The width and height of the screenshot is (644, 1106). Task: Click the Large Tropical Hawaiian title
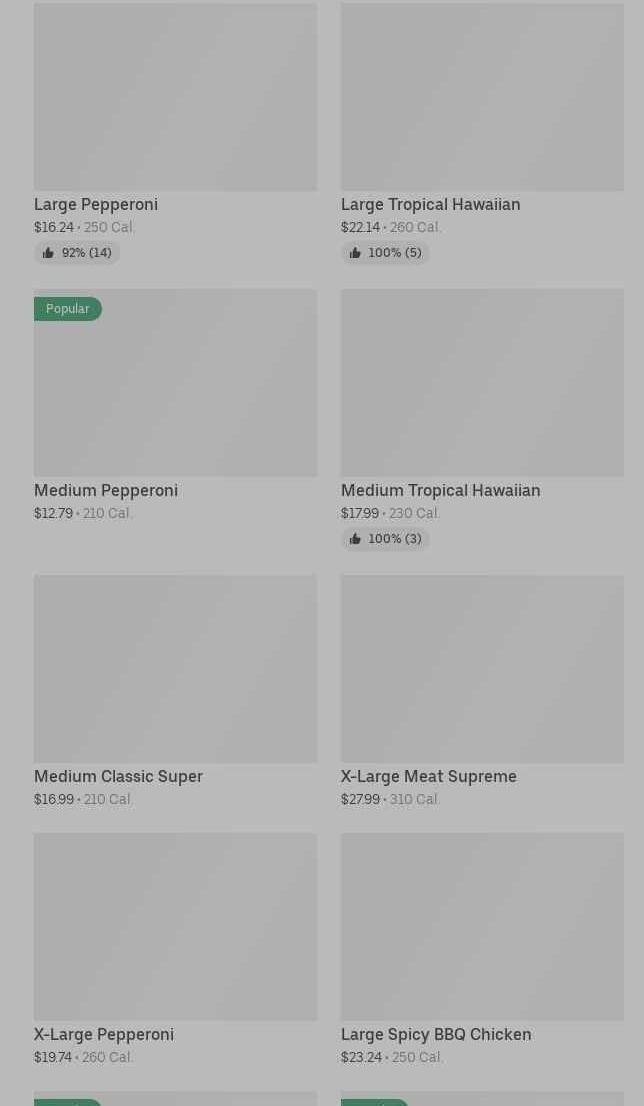pos(430,204)
